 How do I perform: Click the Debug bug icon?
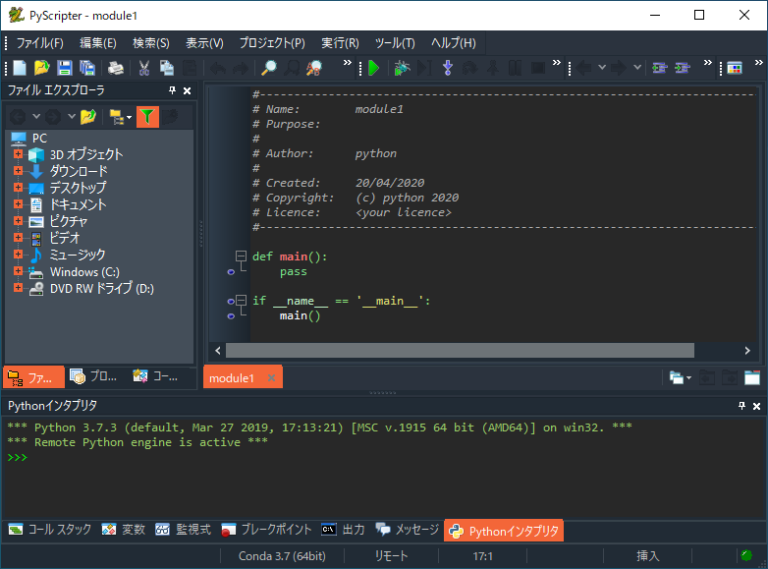point(402,68)
